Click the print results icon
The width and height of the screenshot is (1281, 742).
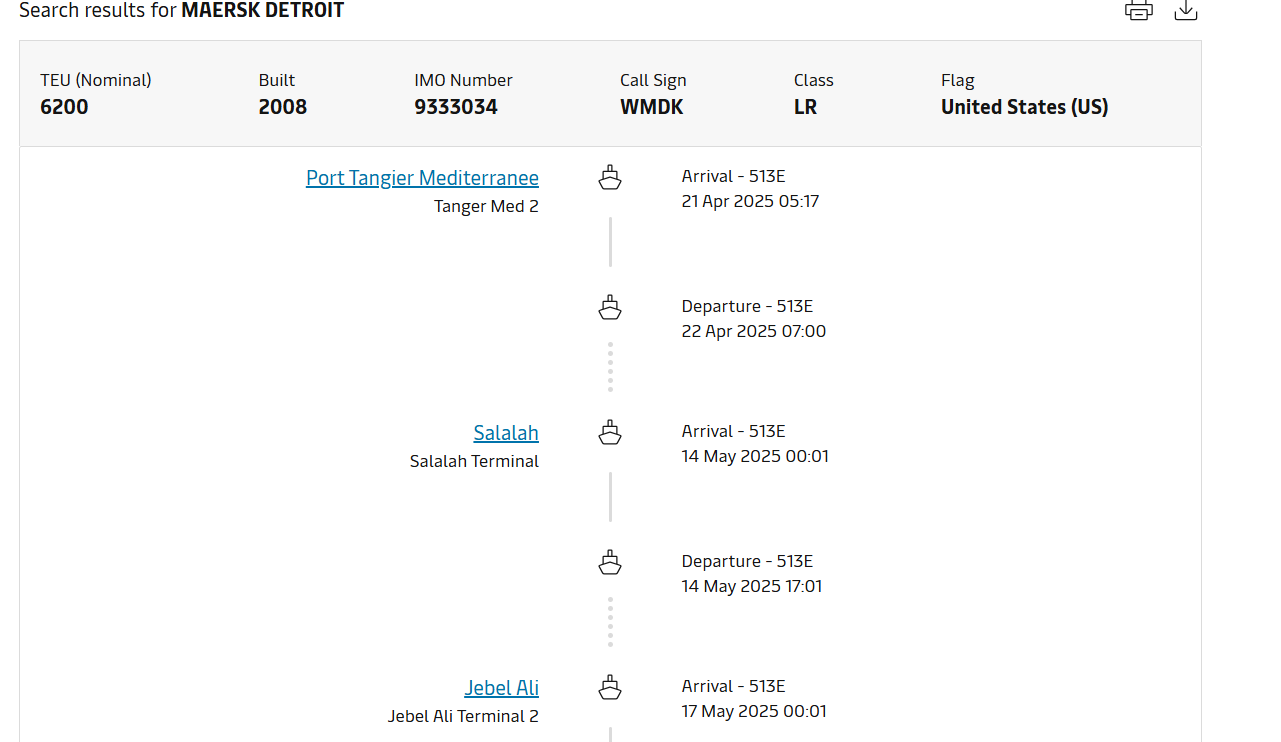point(1139,11)
